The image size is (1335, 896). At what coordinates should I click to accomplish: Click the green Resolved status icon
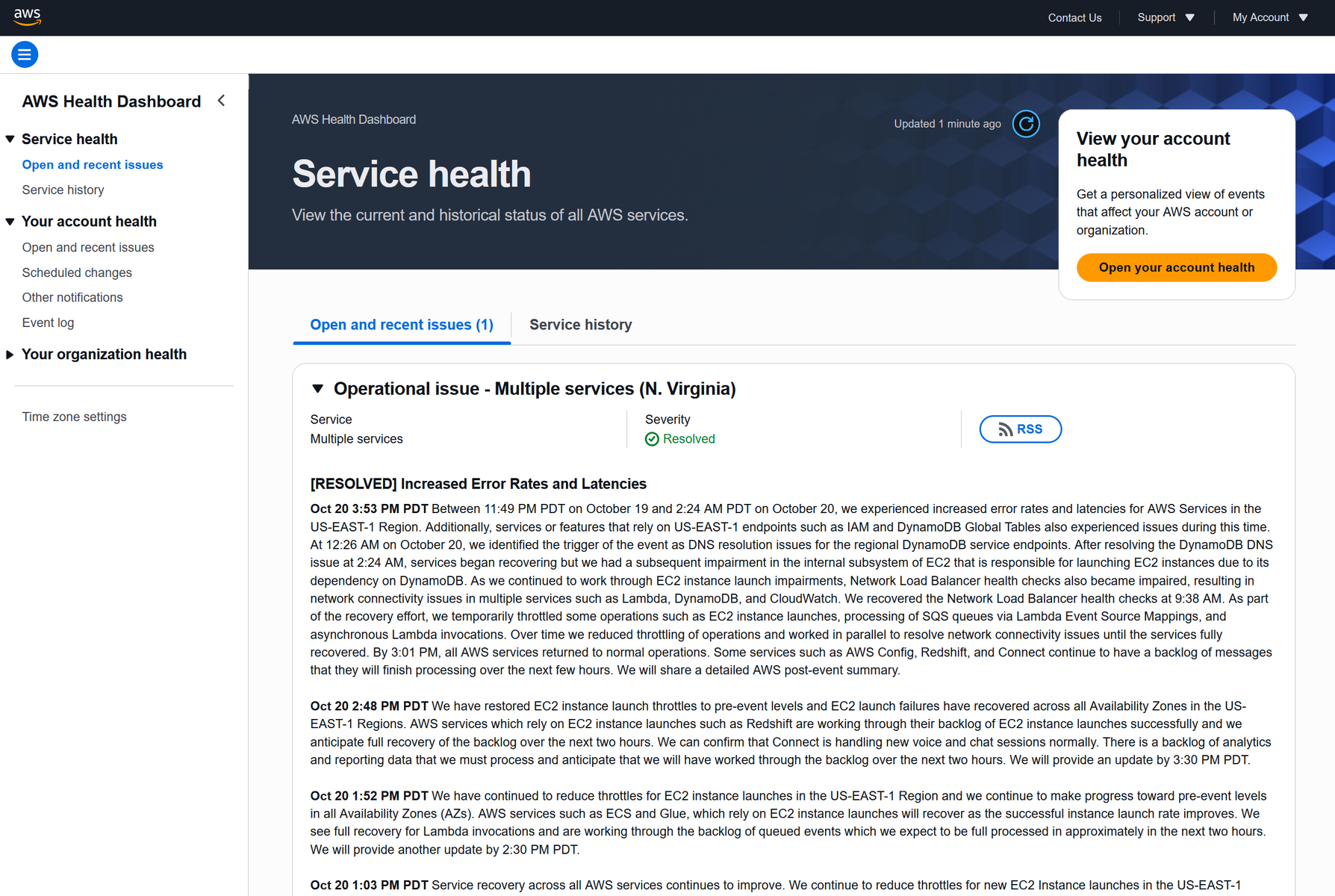(652, 439)
